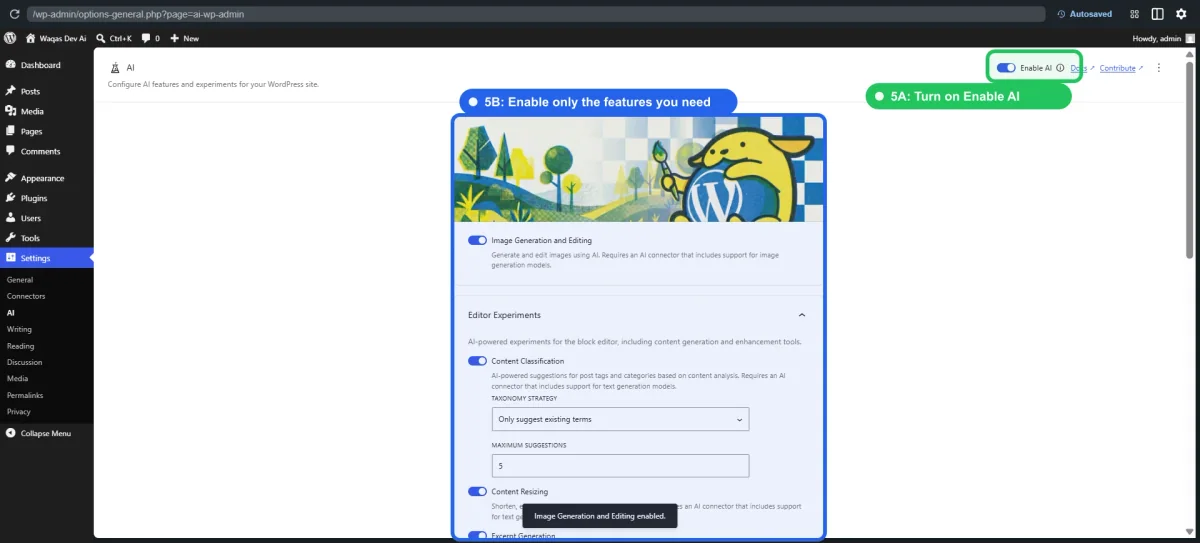Open Writing settings submenu
The height and width of the screenshot is (543, 1200).
(19, 329)
